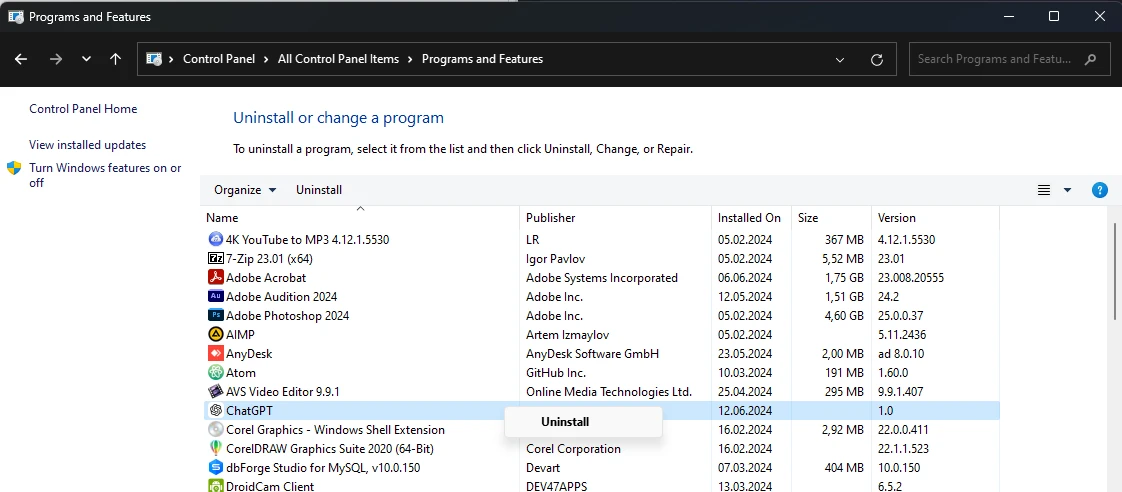
Task: Select the 7-Zip program icon
Action: (x=215, y=259)
